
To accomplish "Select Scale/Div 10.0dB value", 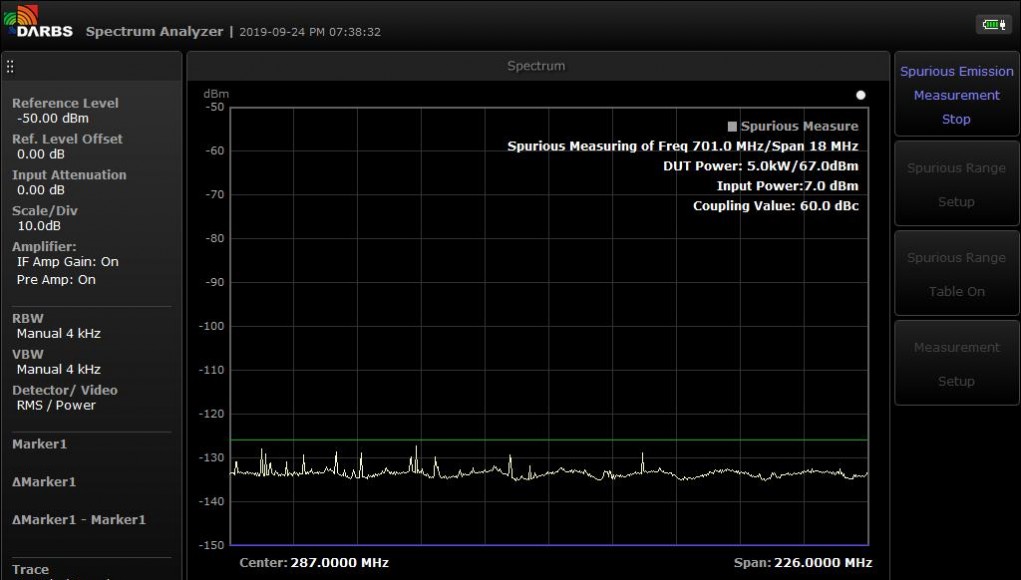I will click(38, 226).
